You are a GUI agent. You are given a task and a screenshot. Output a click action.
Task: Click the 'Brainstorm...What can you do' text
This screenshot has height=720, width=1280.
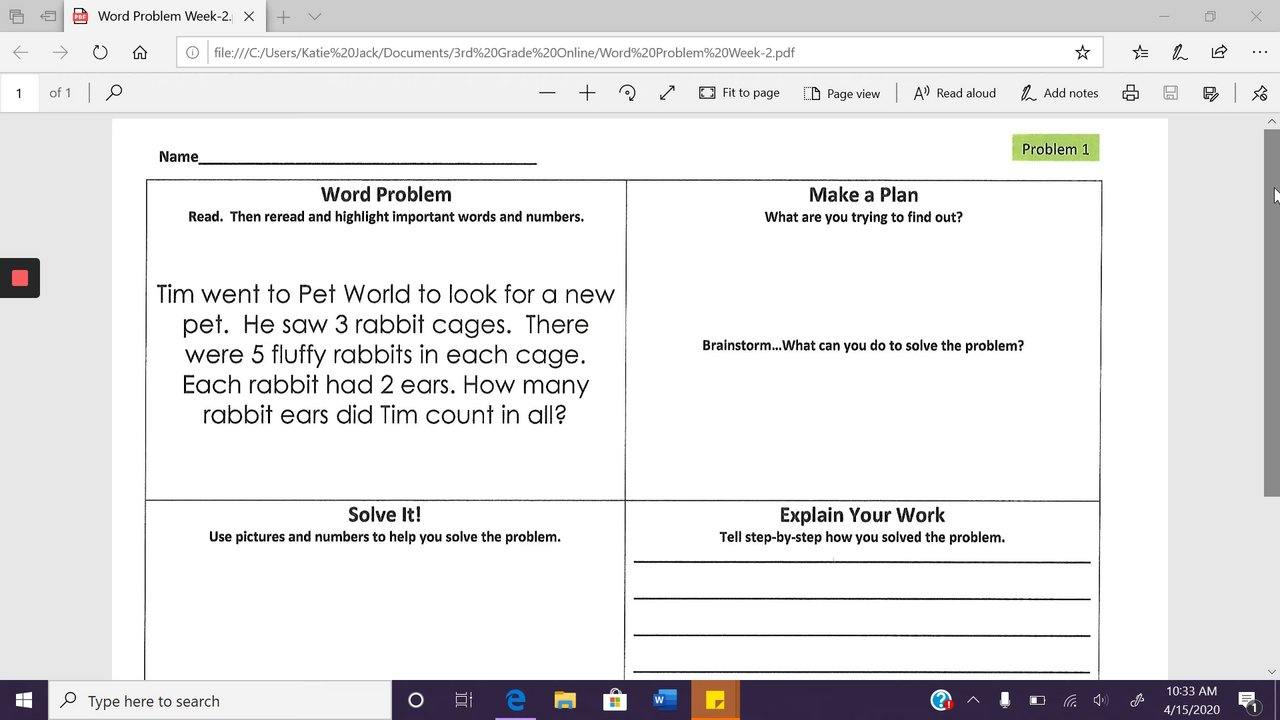[863, 346]
